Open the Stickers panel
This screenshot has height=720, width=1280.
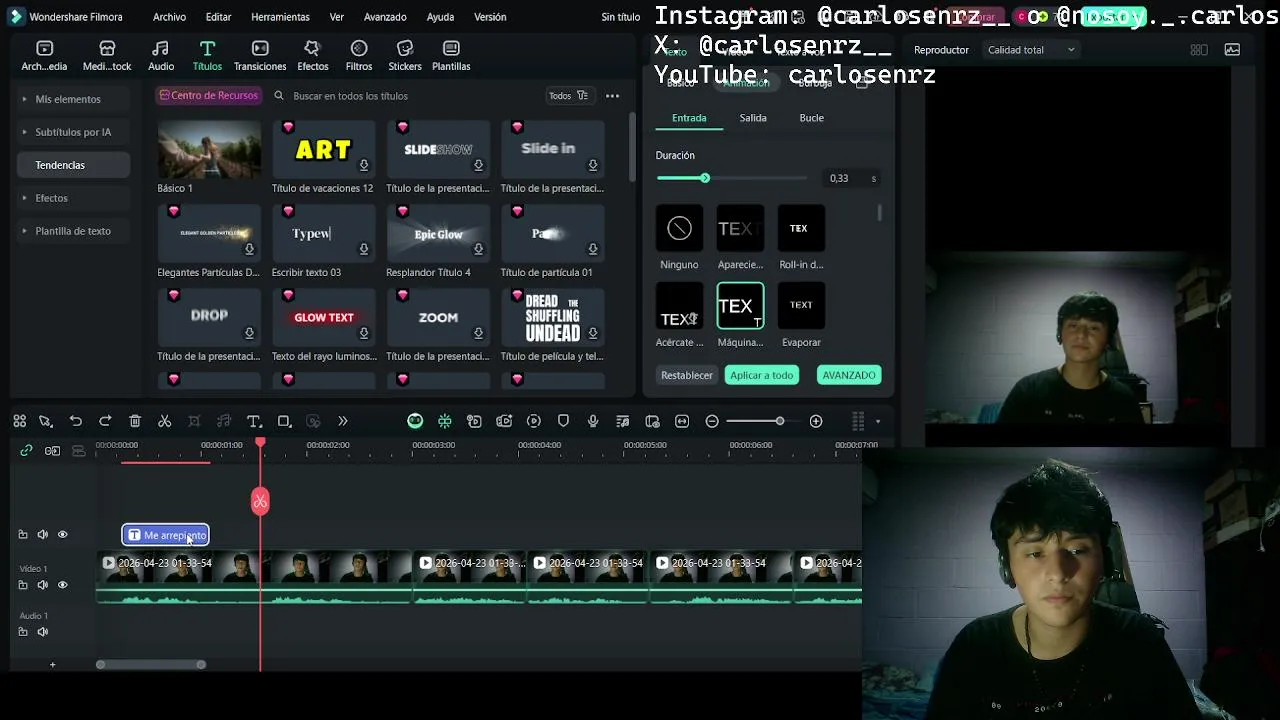405,56
